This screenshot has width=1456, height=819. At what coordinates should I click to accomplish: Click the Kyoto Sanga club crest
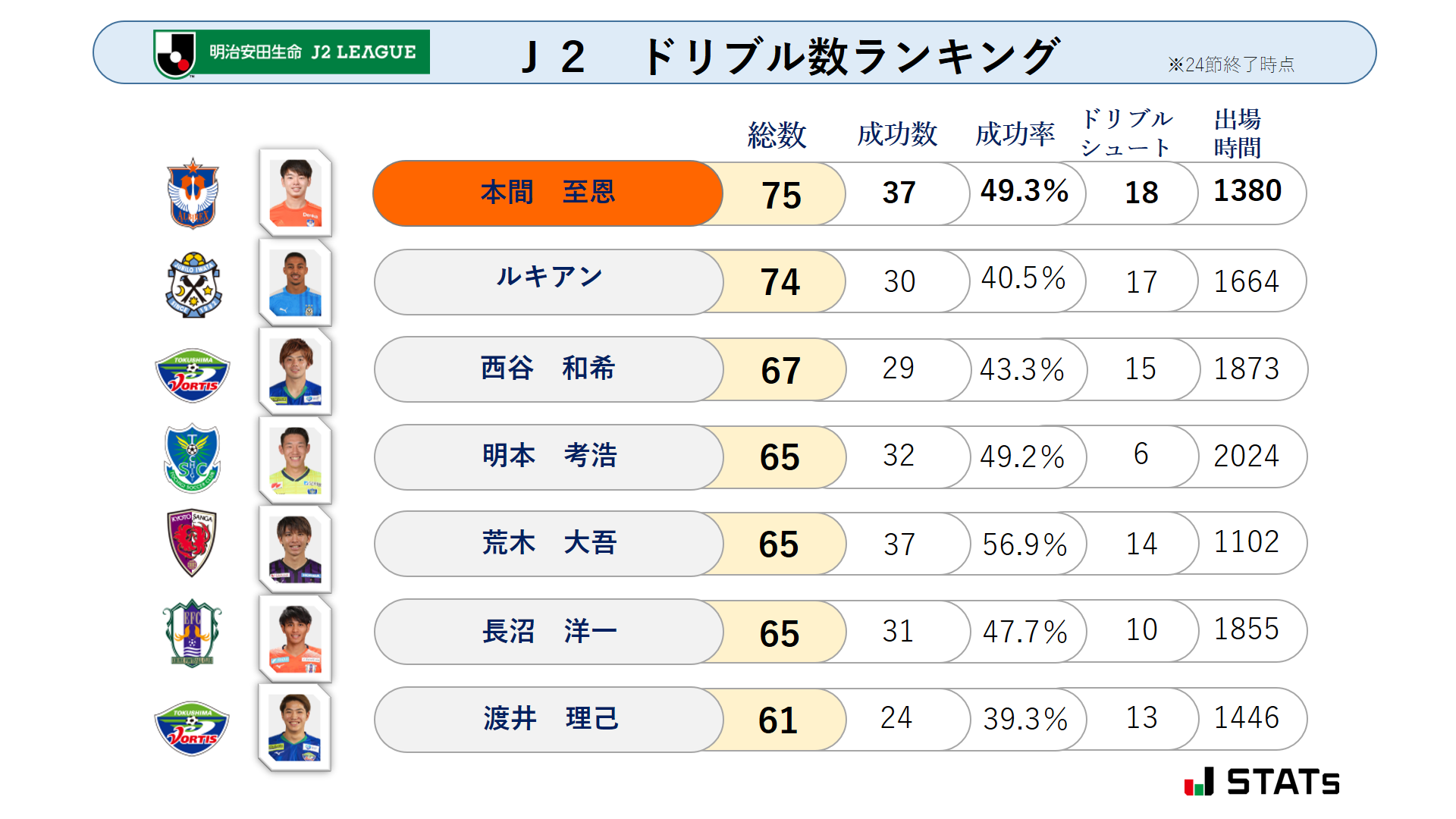click(192, 543)
